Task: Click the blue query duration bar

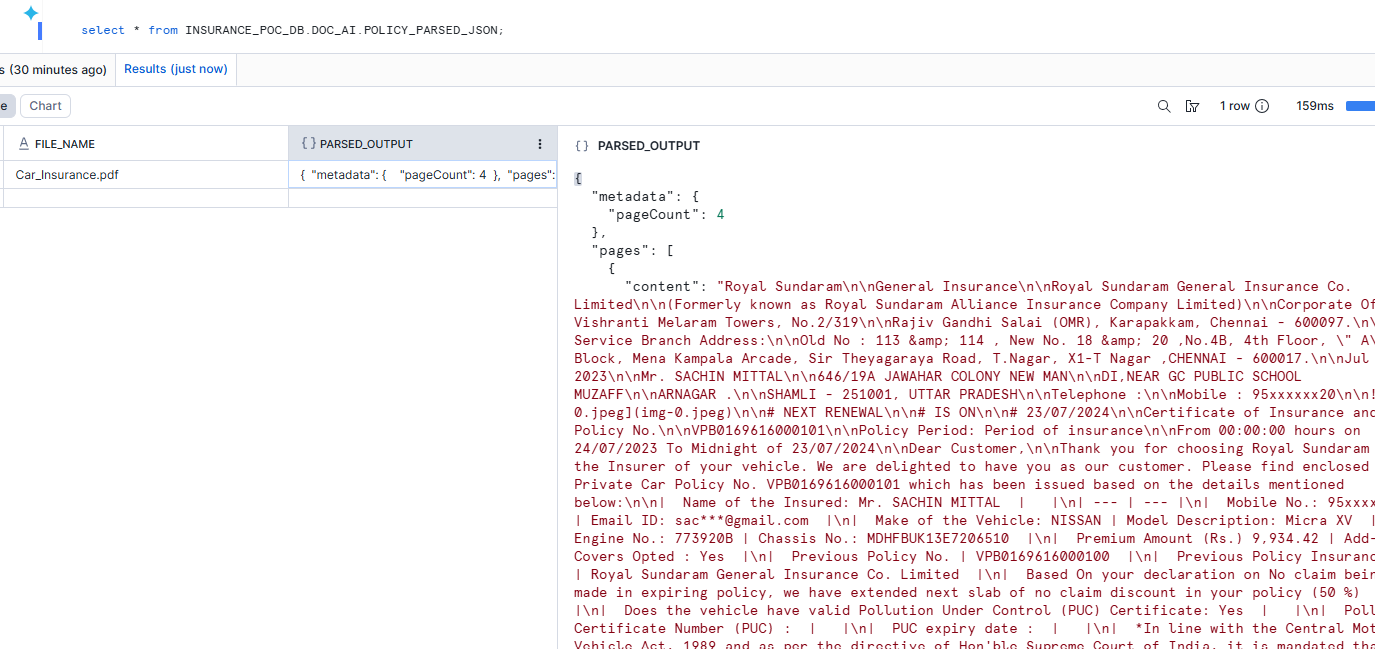Action: 1361,105
